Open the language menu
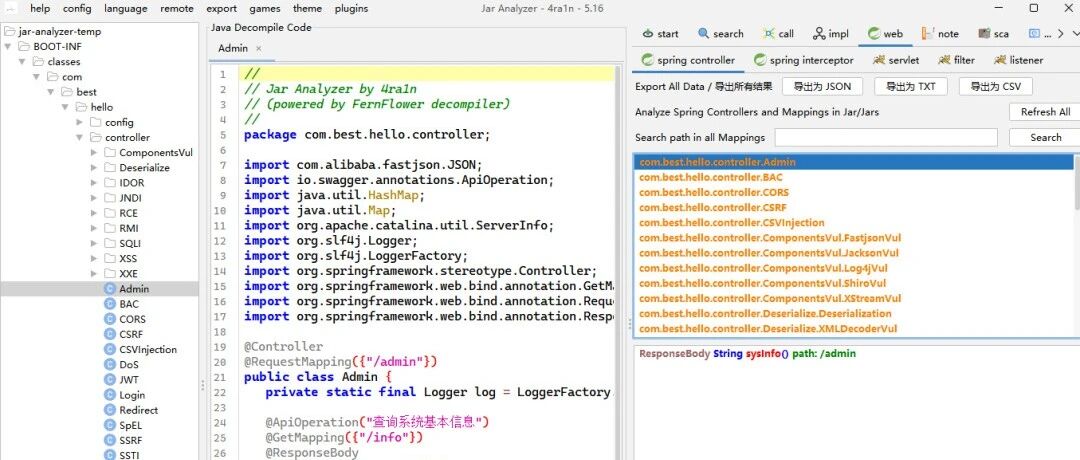Viewport: 1080px width, 460px height. click(125, 8)
